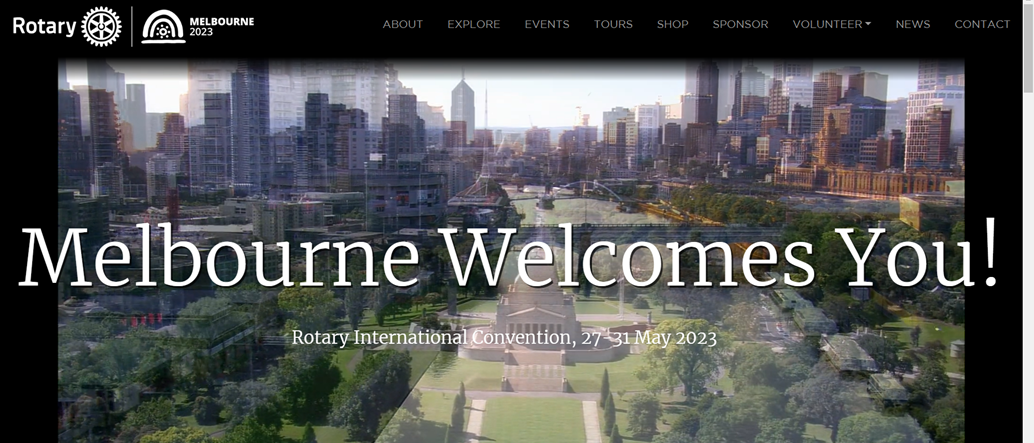Select TOURS in the navigation bar
This screenshot has height=443, width=1034.
(613, 24)
